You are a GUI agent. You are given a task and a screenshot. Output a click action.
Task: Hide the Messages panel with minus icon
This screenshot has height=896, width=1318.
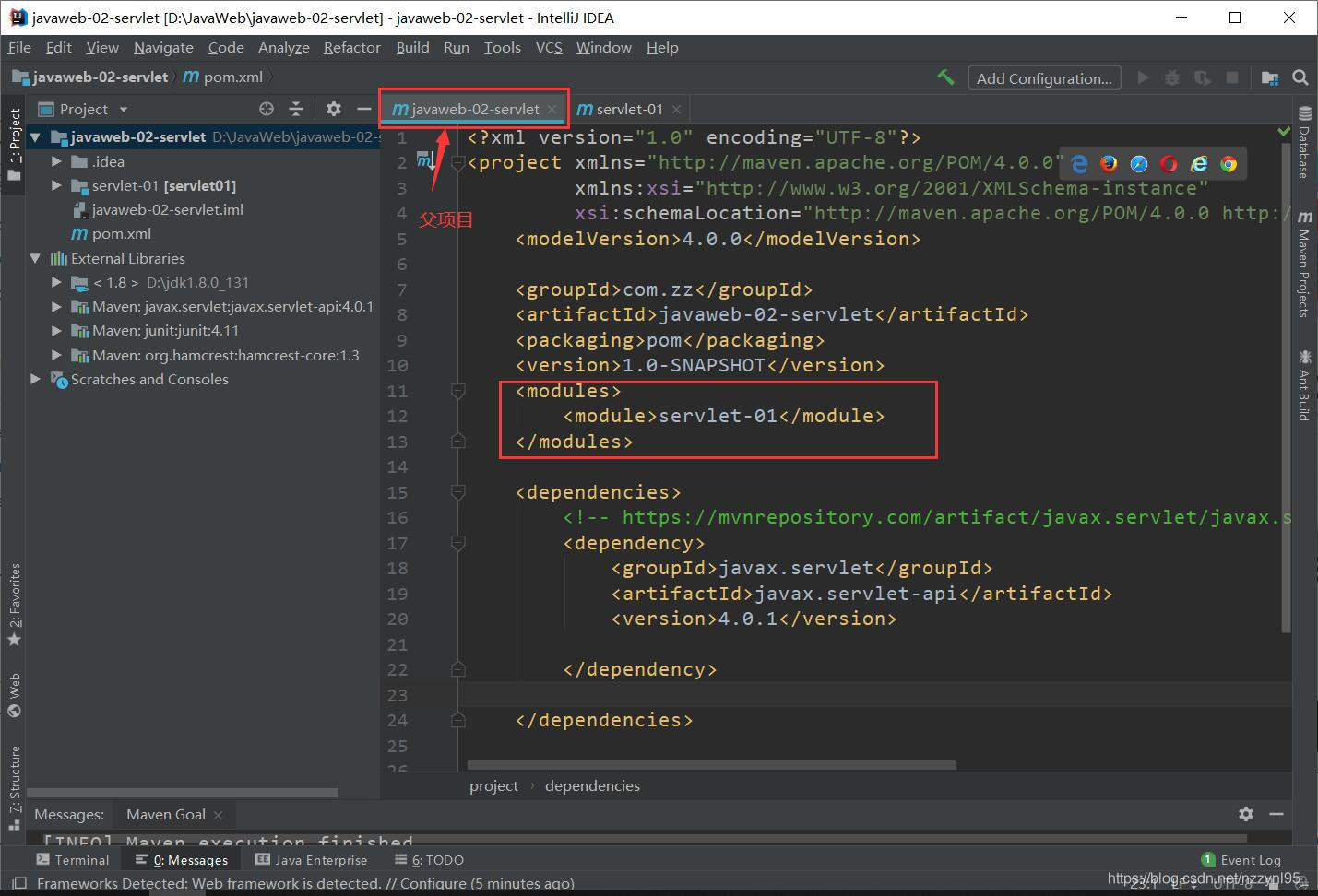click(1276, 814)
